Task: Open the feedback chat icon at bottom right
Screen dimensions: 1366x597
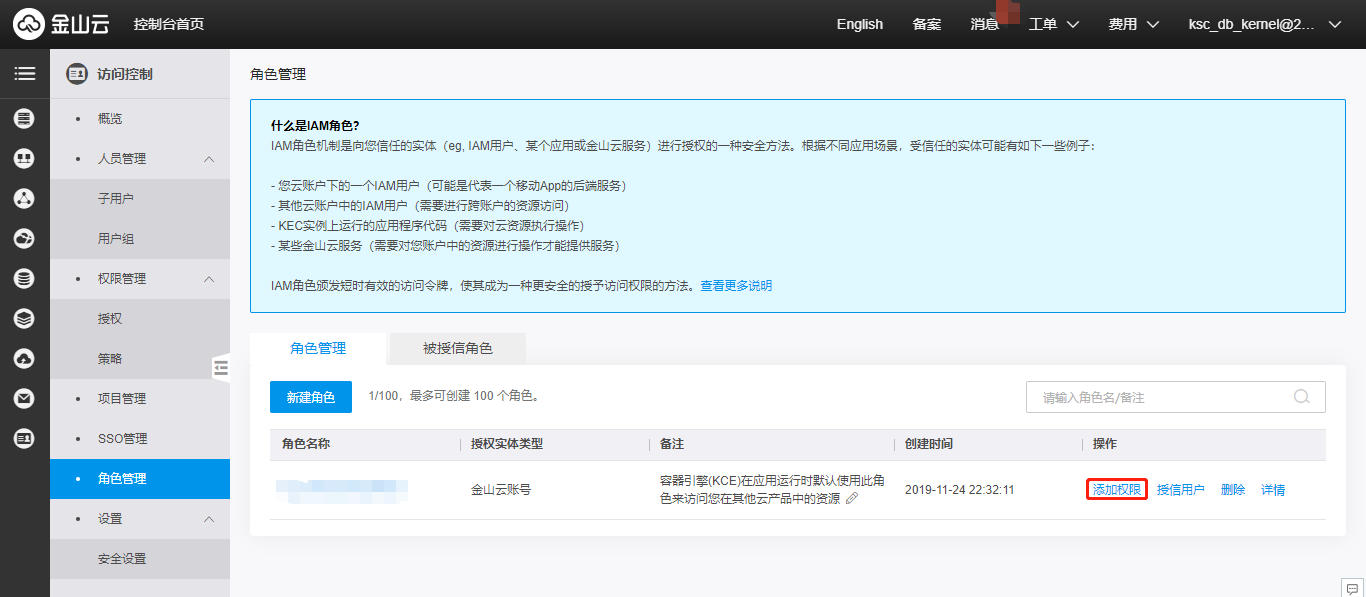Action: 1352,586
